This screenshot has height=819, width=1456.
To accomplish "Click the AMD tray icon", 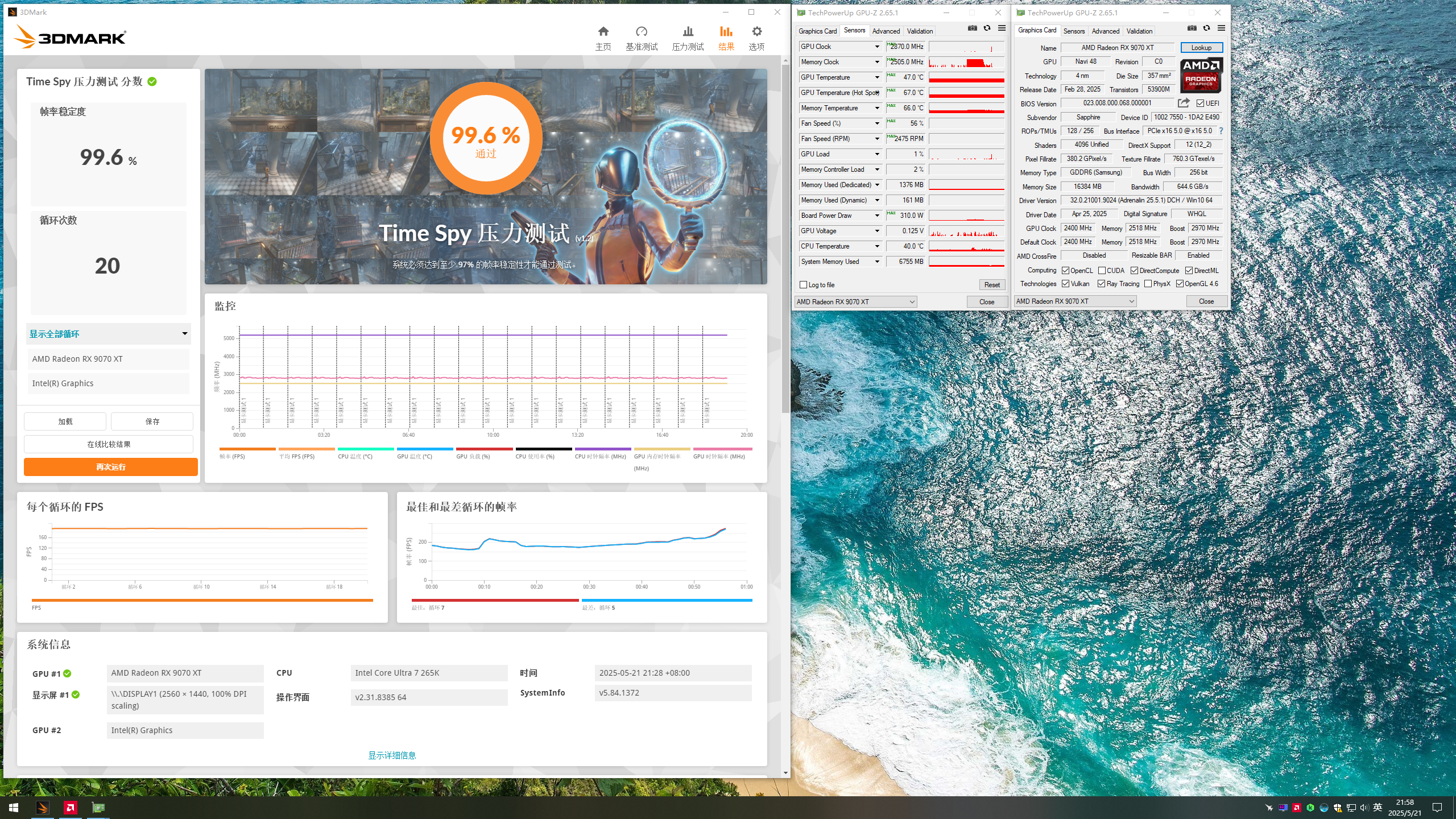I will coord(1297,808).
